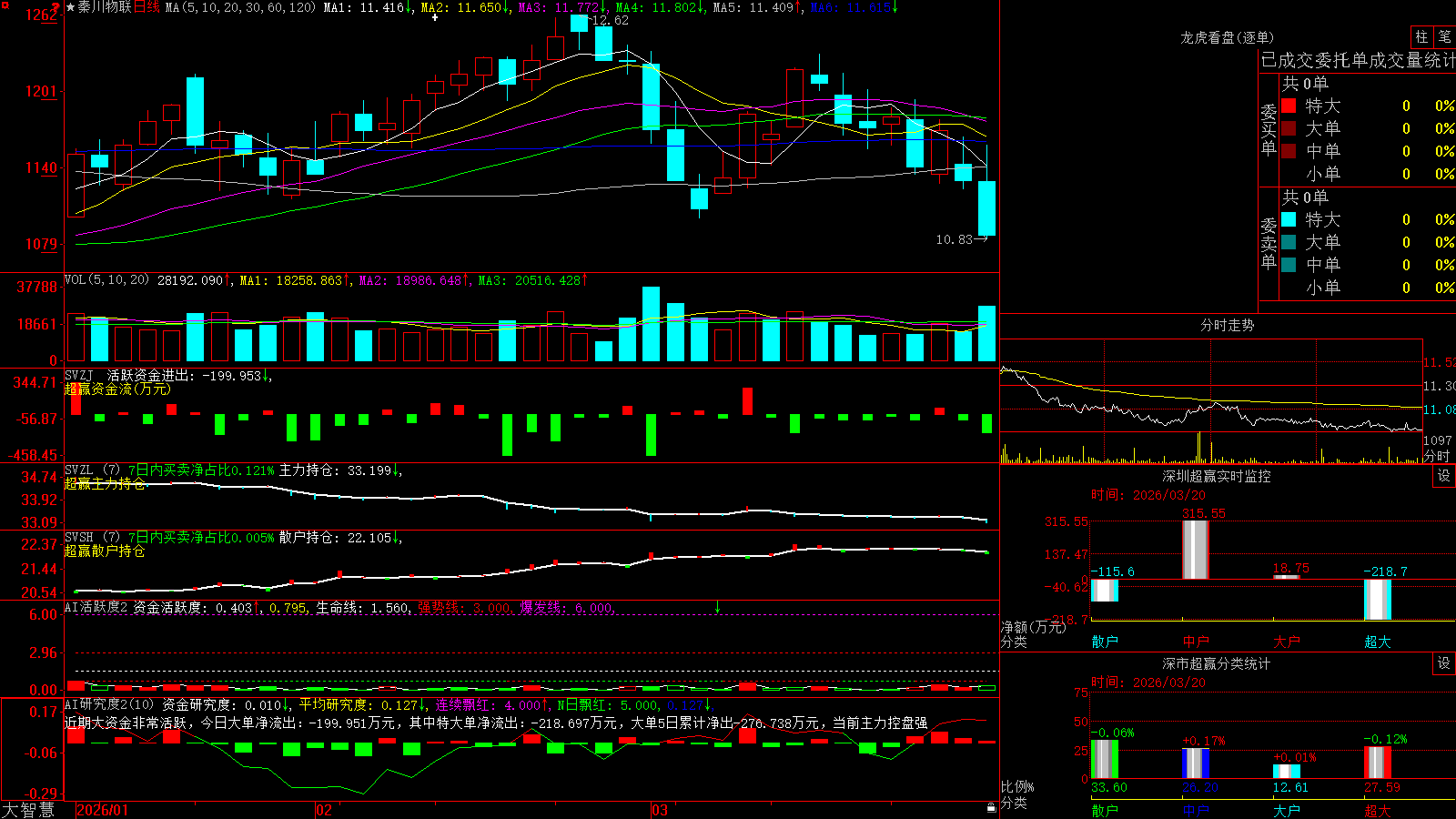Click the 大智慧 logo at bottom-left
This screenshot has height=819, width=1456.
click(x=28, y=810)
